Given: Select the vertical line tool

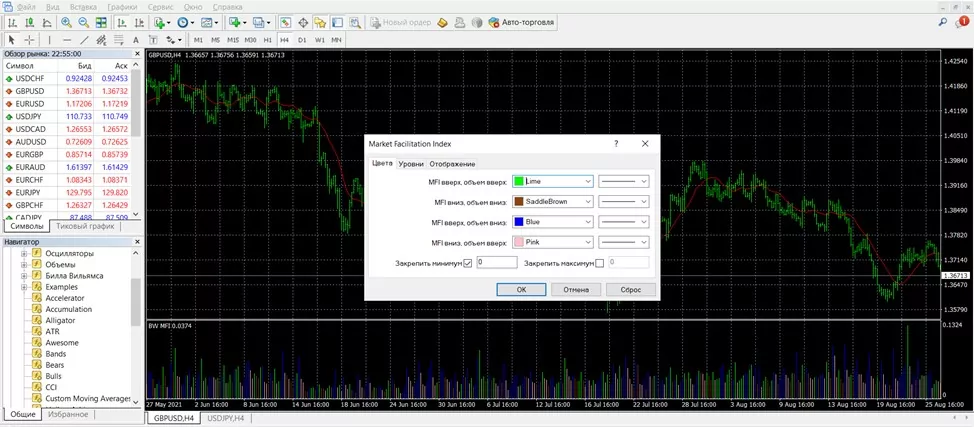Looking at the screenshot, I should (50, 40).
